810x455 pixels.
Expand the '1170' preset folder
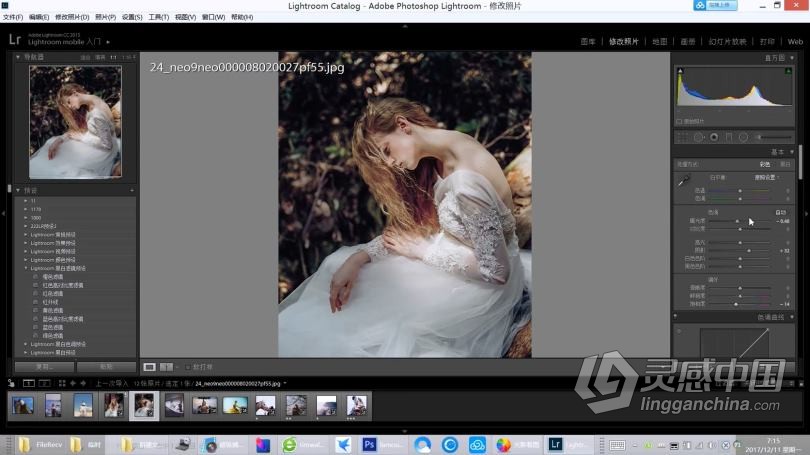pyautogui.click(x=26, y=209)
